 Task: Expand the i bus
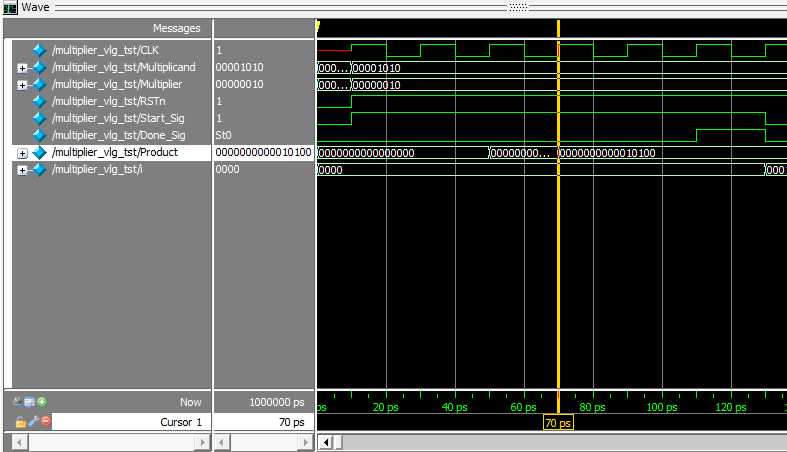(x=22, y=170)
